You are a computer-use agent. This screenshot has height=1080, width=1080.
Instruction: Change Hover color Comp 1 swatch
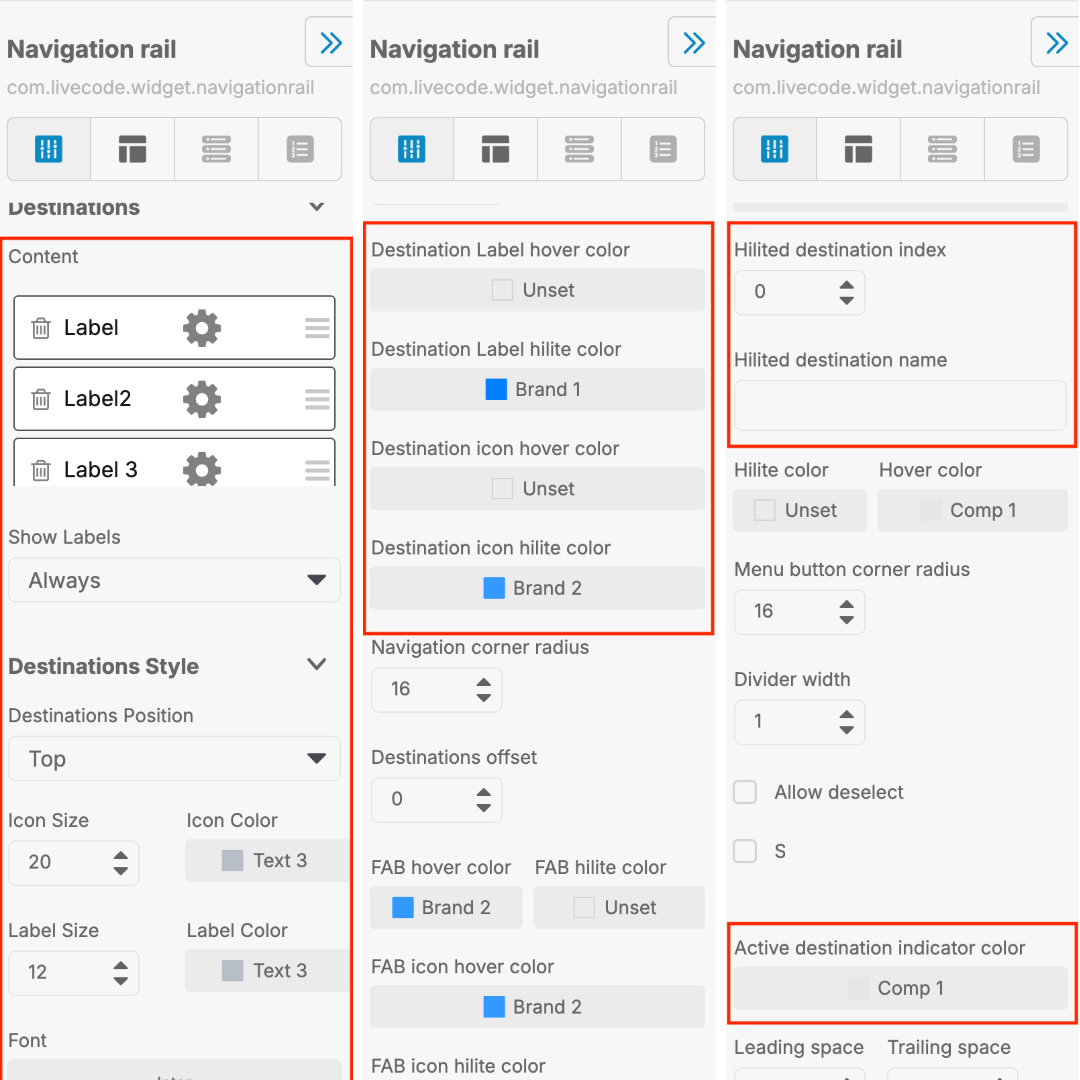point(973,510)
